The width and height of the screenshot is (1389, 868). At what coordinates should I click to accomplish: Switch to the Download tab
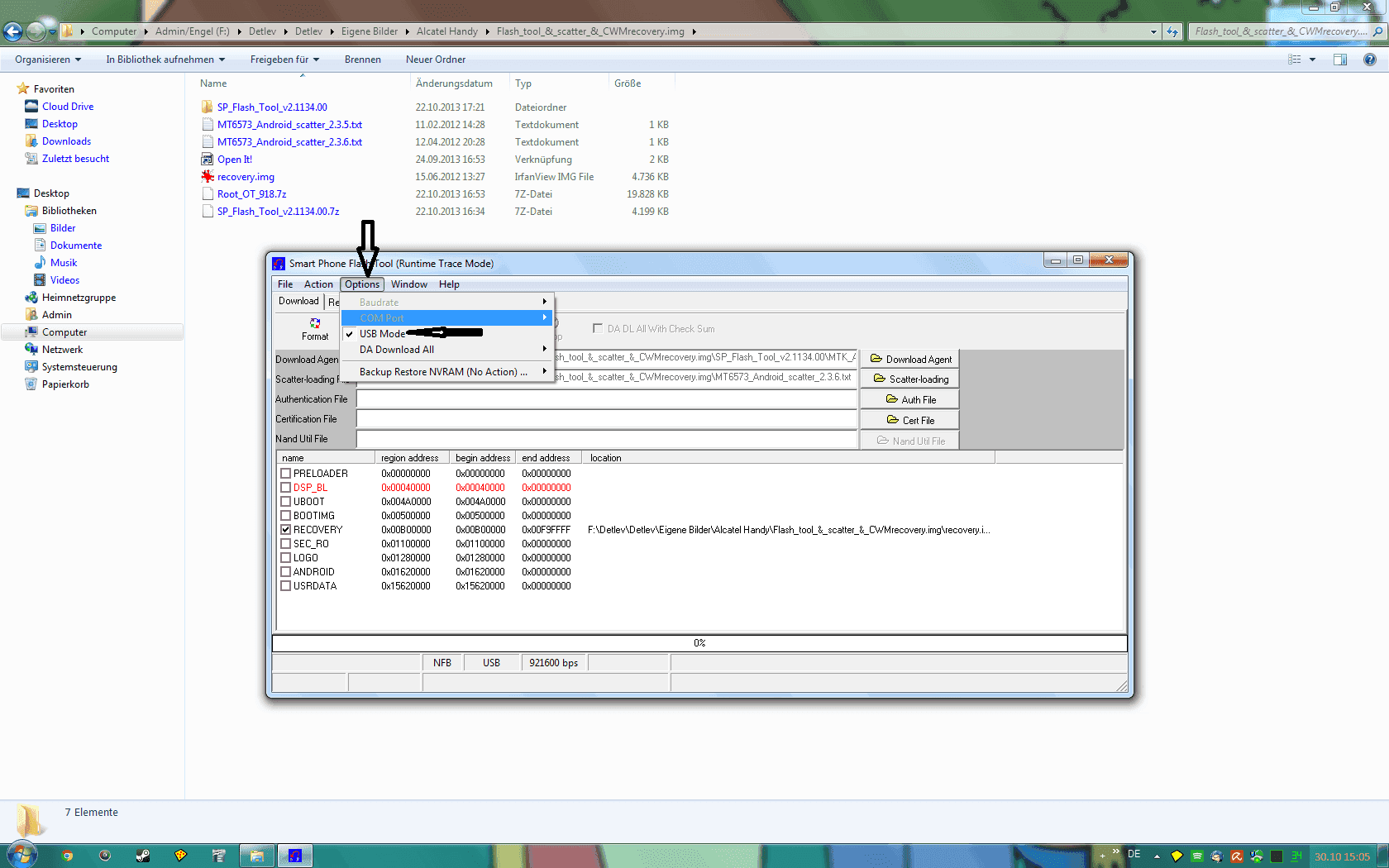298,301
